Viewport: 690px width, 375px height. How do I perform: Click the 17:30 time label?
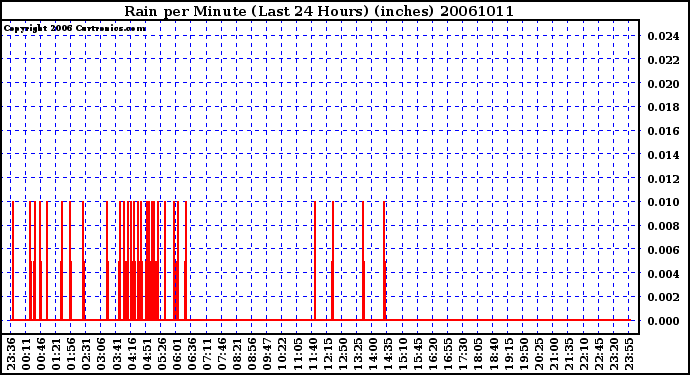point(462,354)
